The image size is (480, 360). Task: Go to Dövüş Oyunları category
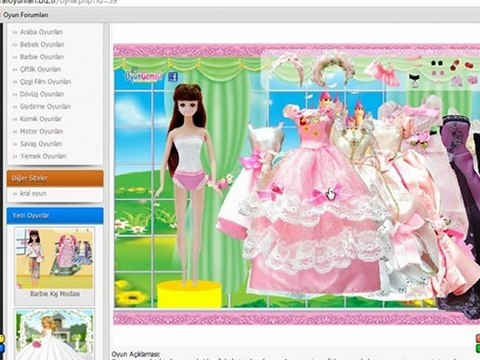tap(42, 94)
